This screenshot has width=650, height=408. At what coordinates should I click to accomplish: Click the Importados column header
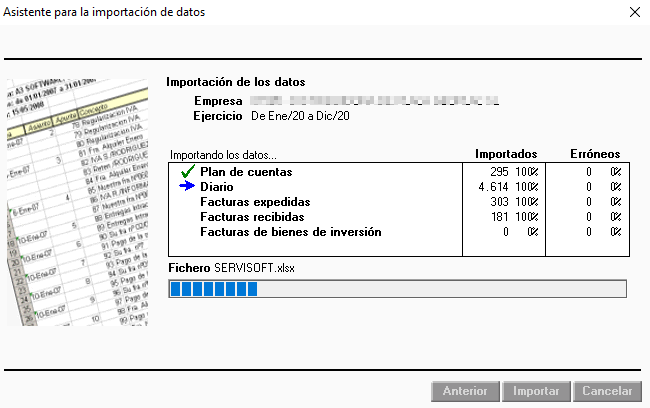click(506, 154)
